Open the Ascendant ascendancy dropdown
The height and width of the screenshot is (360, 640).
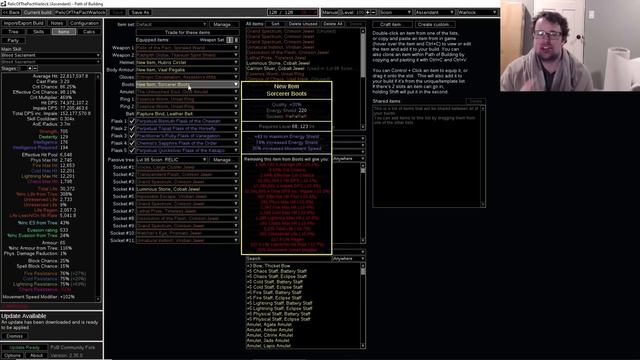[x=434, y=12]
